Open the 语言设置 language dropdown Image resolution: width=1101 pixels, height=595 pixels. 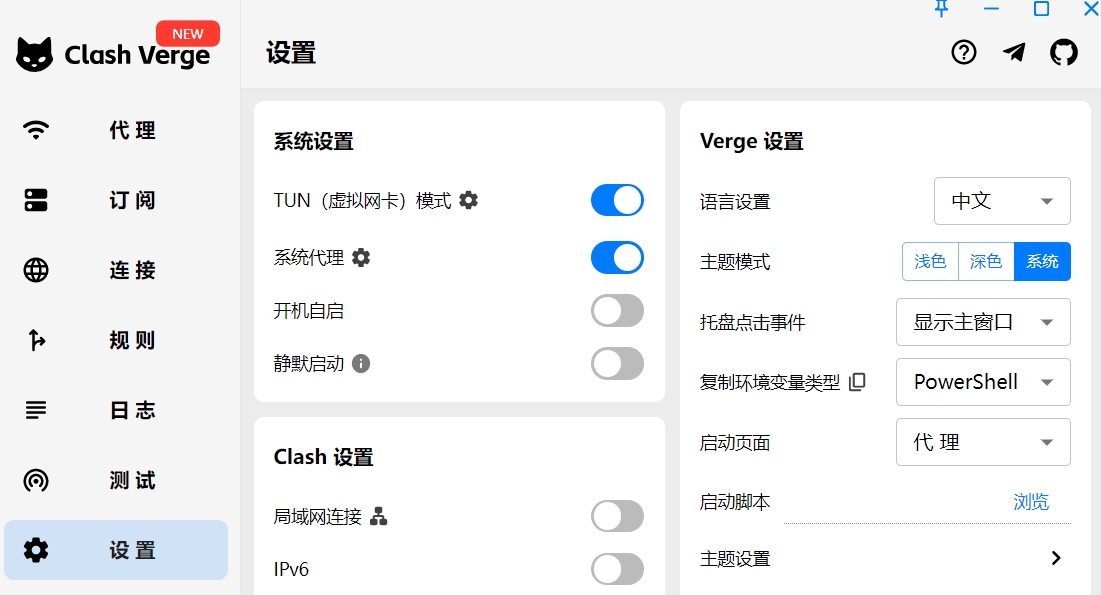[1002, 201]
